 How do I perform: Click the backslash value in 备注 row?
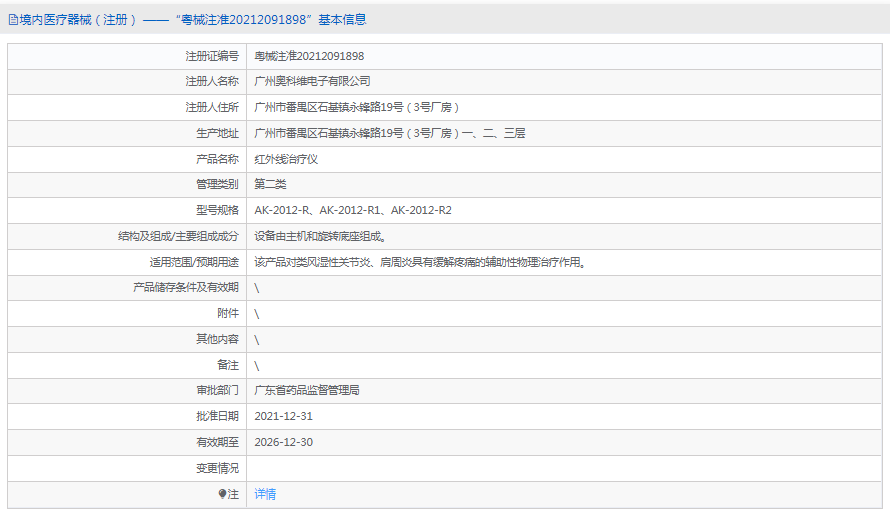point(257,366)
